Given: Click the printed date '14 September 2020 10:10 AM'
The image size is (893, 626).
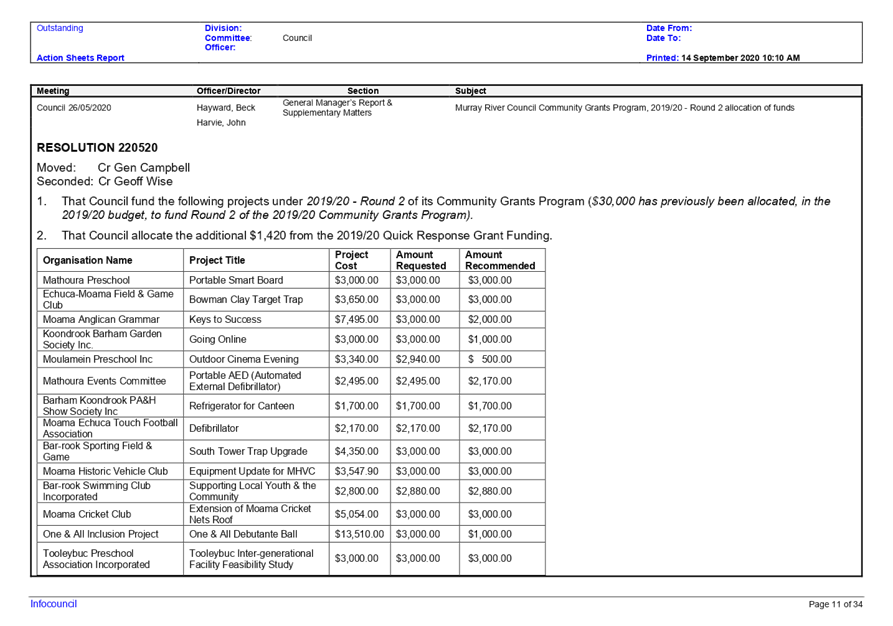Looking at the screenshot, I should tap(740, 58).
